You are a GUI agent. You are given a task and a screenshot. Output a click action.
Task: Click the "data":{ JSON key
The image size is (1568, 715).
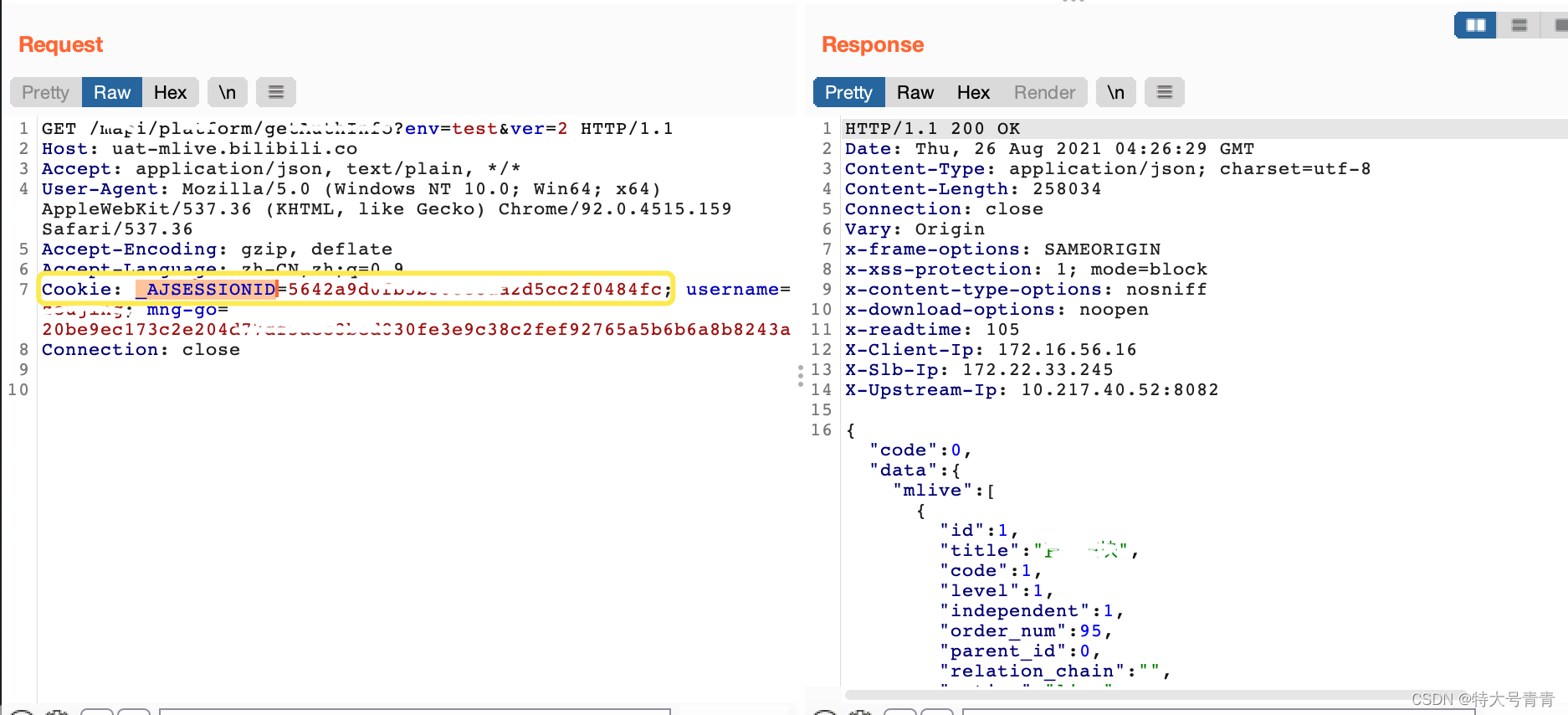(915, 471)
